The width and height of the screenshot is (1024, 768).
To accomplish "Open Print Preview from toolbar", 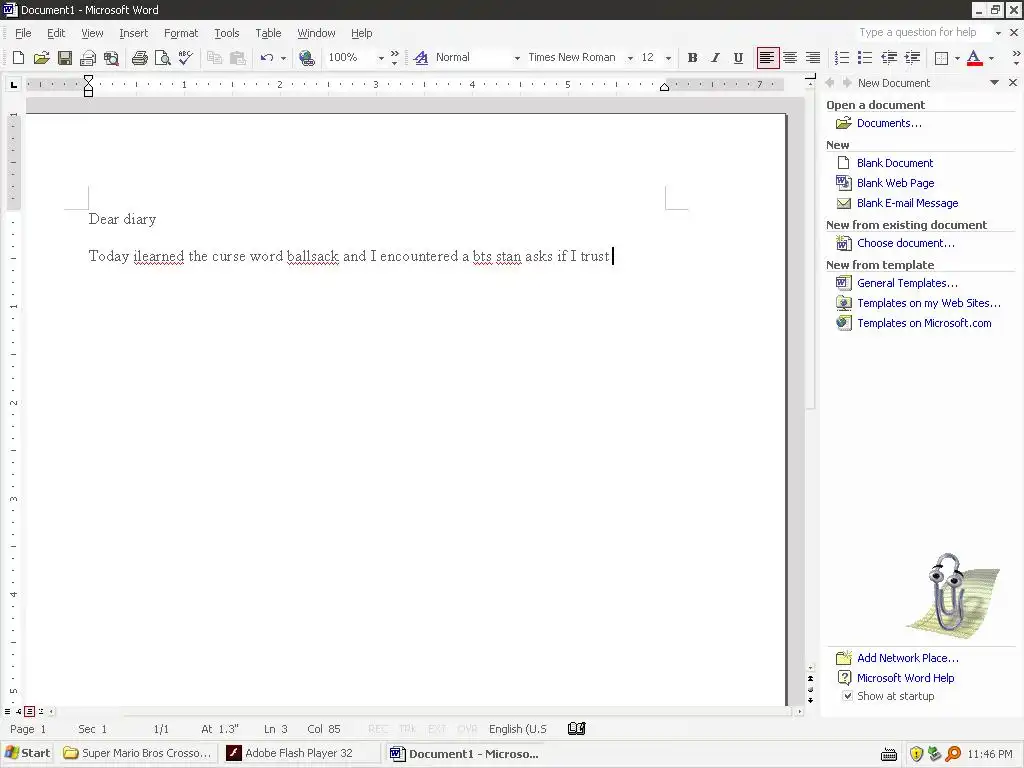I will pyautogui.click(x=163, y=58).
